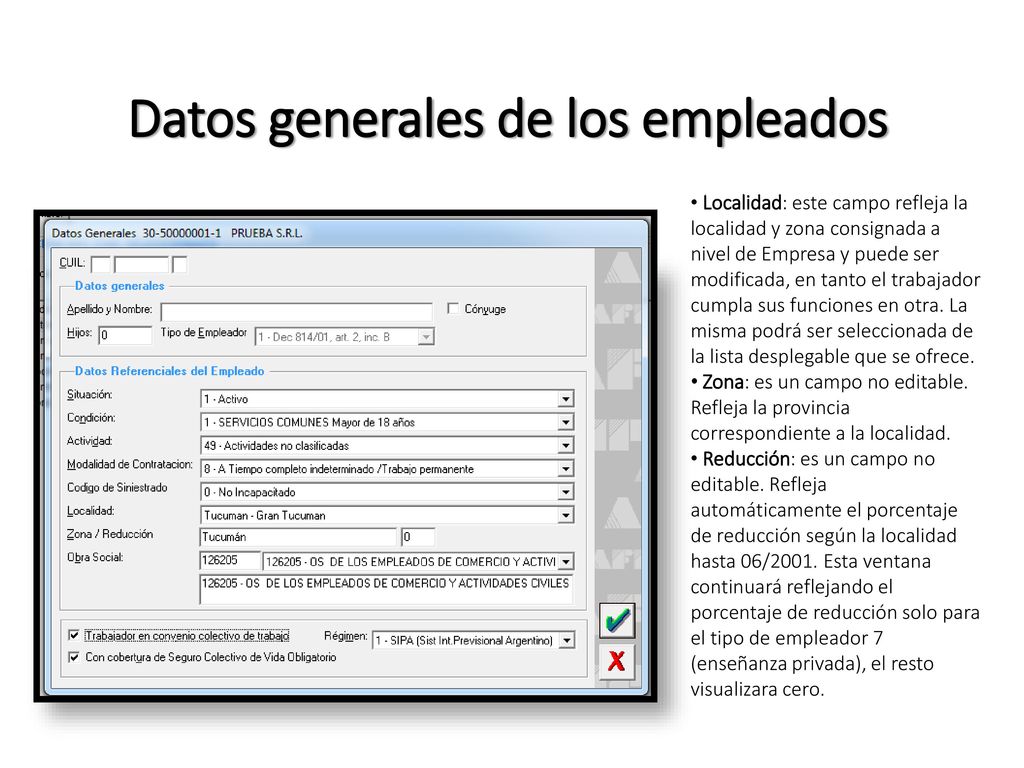Cancel with the red X button
Screen dimensions: 1024x768
(616, 661)
